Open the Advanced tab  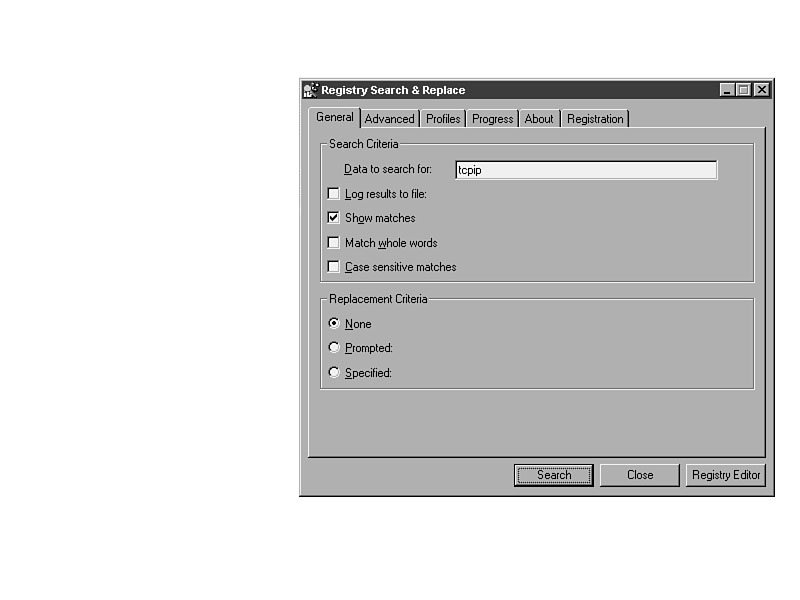pos(389,119)
